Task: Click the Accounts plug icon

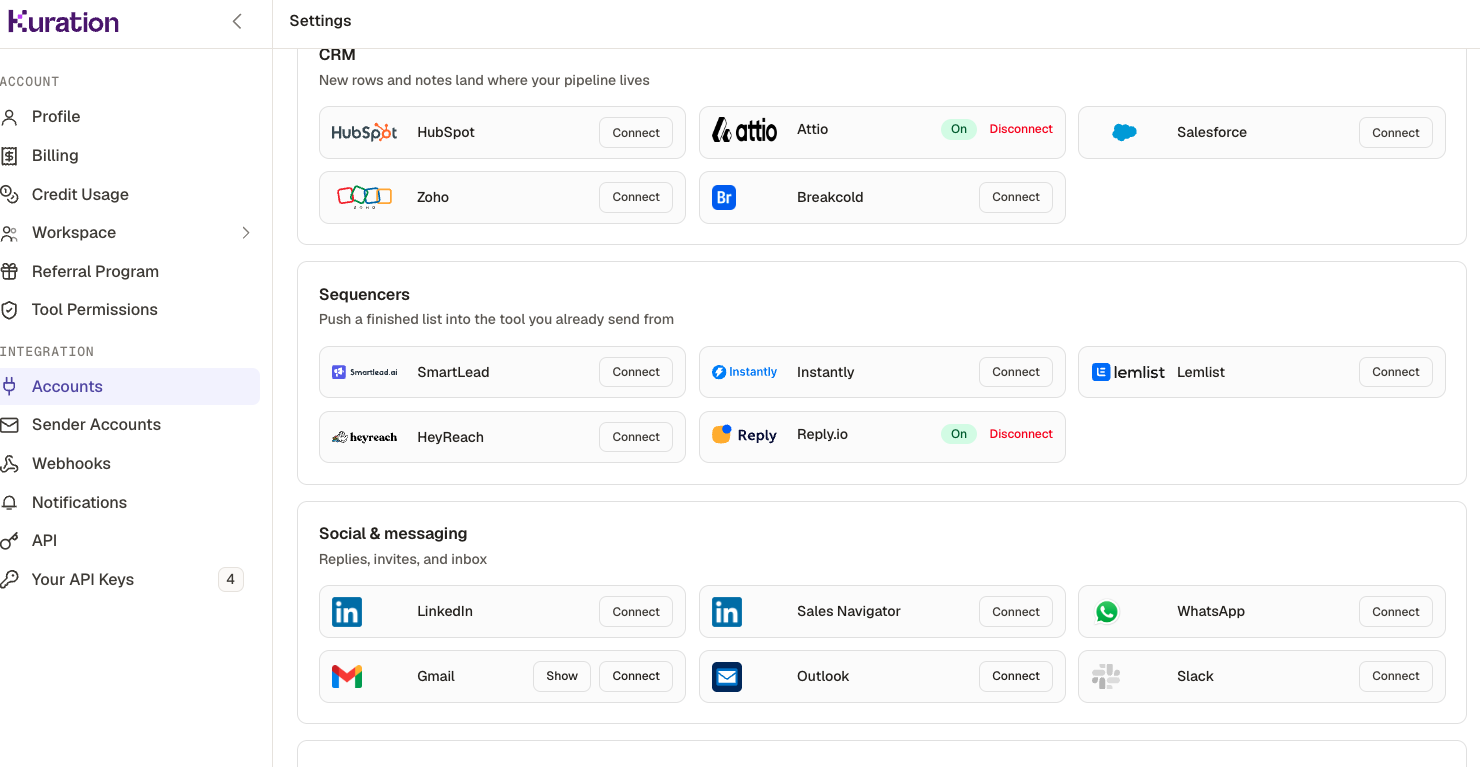Action: tap(10, 386)
